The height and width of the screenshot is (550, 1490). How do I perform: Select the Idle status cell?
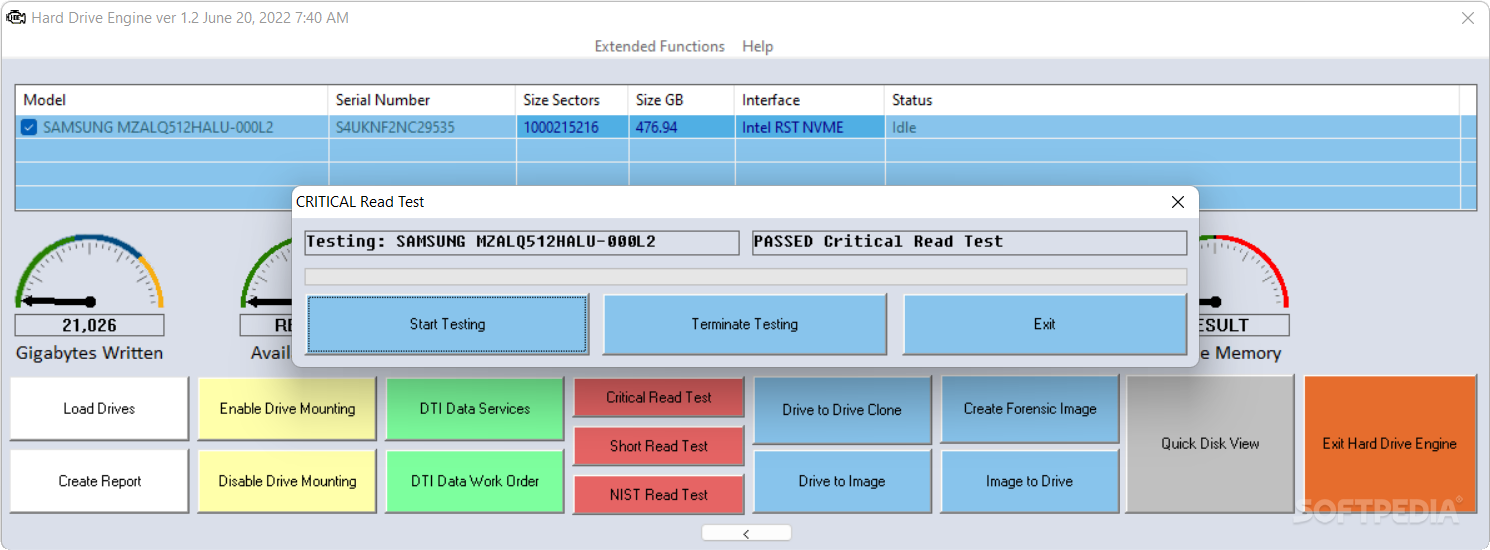click(1172, 127)
